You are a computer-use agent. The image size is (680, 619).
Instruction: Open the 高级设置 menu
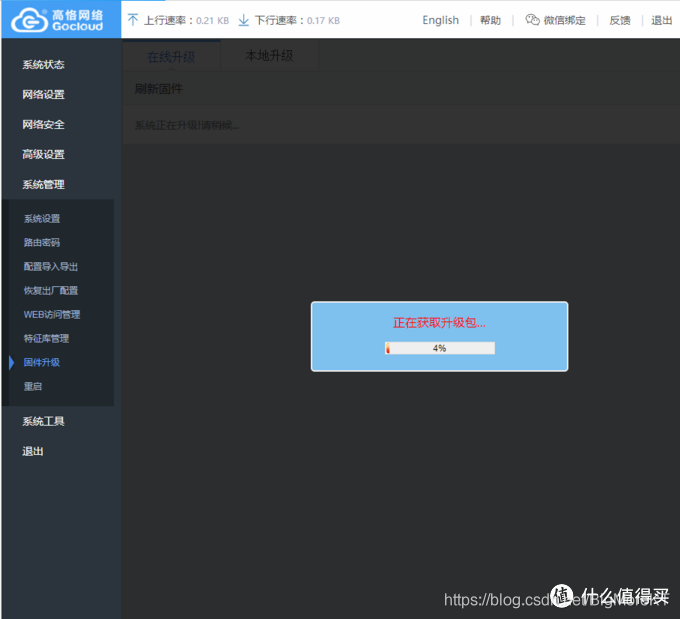[x=43, y=154]
